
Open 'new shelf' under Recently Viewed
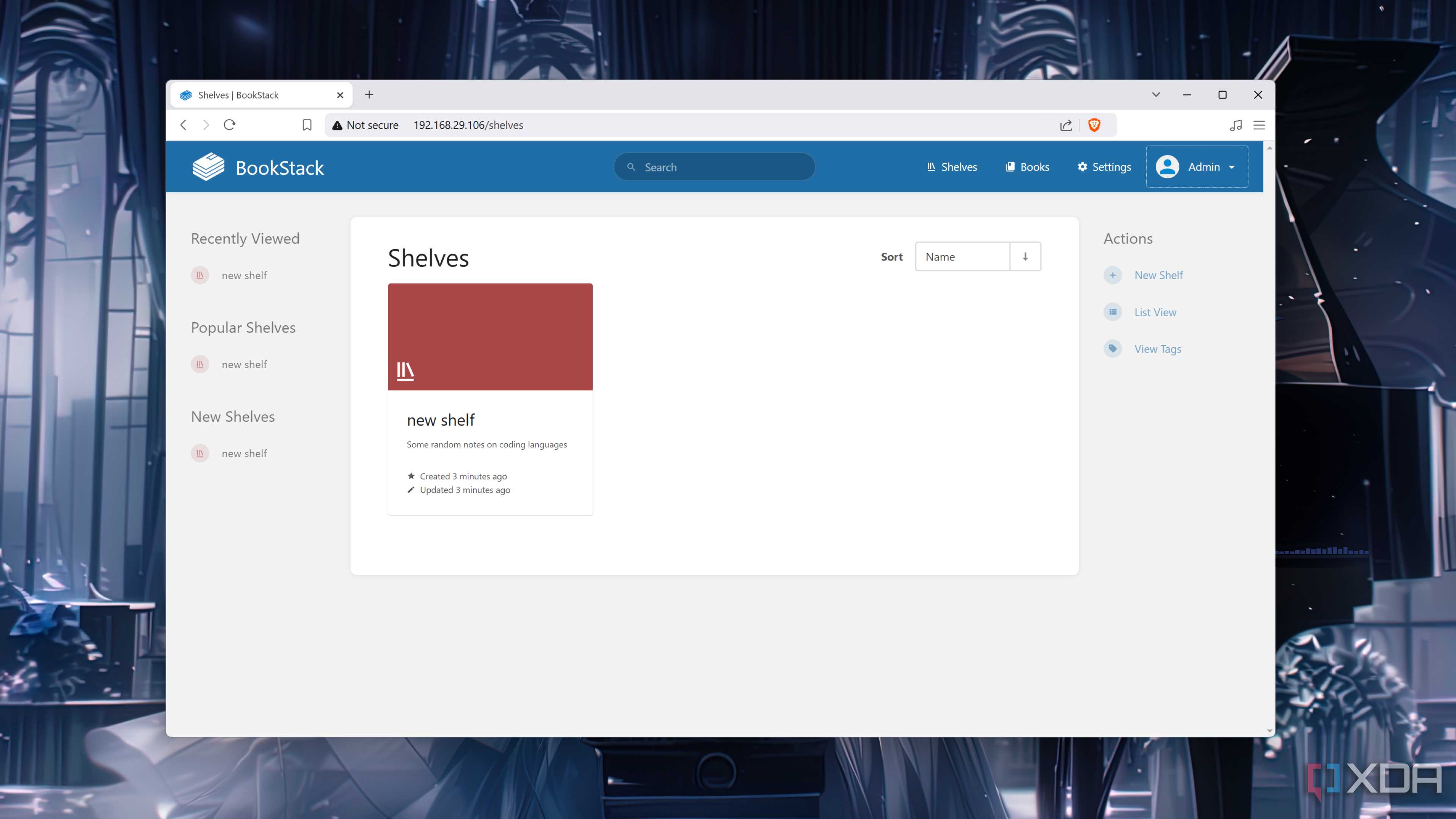(244, 275)
